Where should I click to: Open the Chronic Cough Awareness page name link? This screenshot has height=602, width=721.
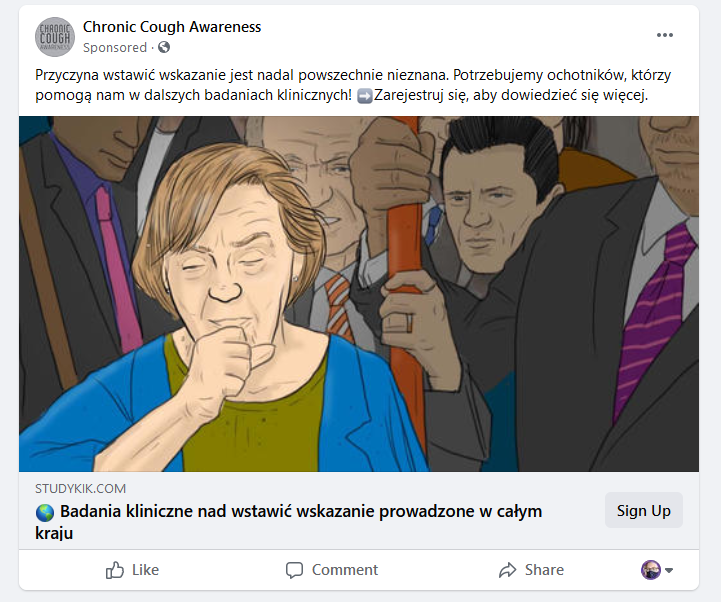coord(172,27)
